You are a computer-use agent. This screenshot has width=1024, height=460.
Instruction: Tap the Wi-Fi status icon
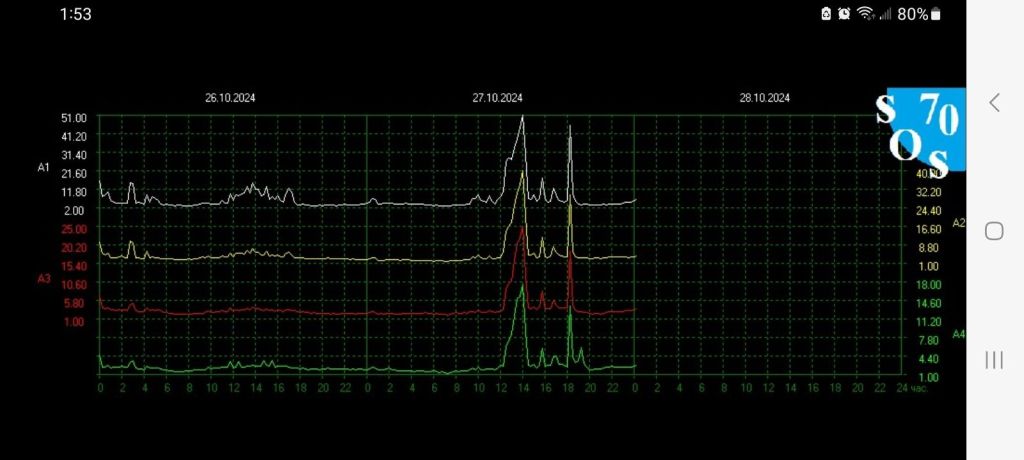(x=865, y=14)
